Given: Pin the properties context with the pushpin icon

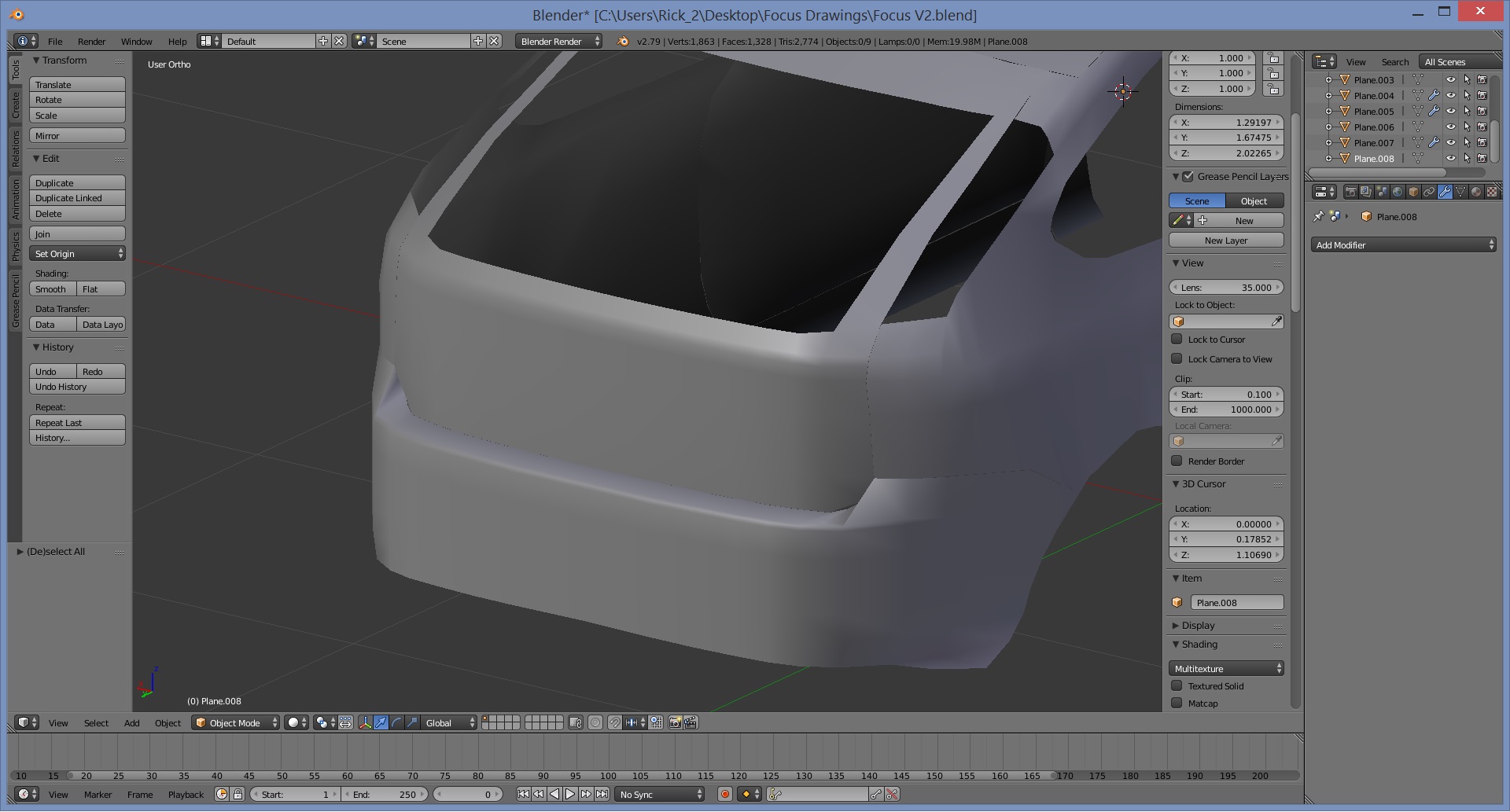Looking at the screenshot, I should point(1319,217).
